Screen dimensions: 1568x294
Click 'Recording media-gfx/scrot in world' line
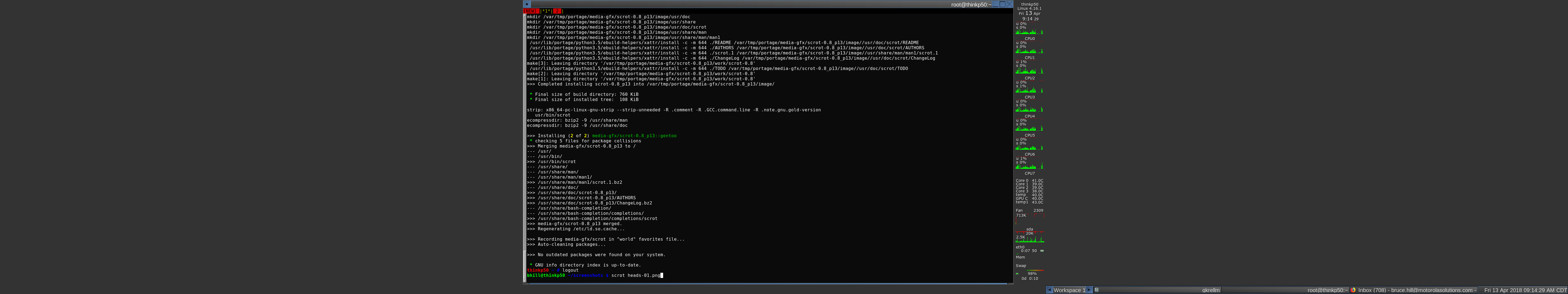[606, 239]
